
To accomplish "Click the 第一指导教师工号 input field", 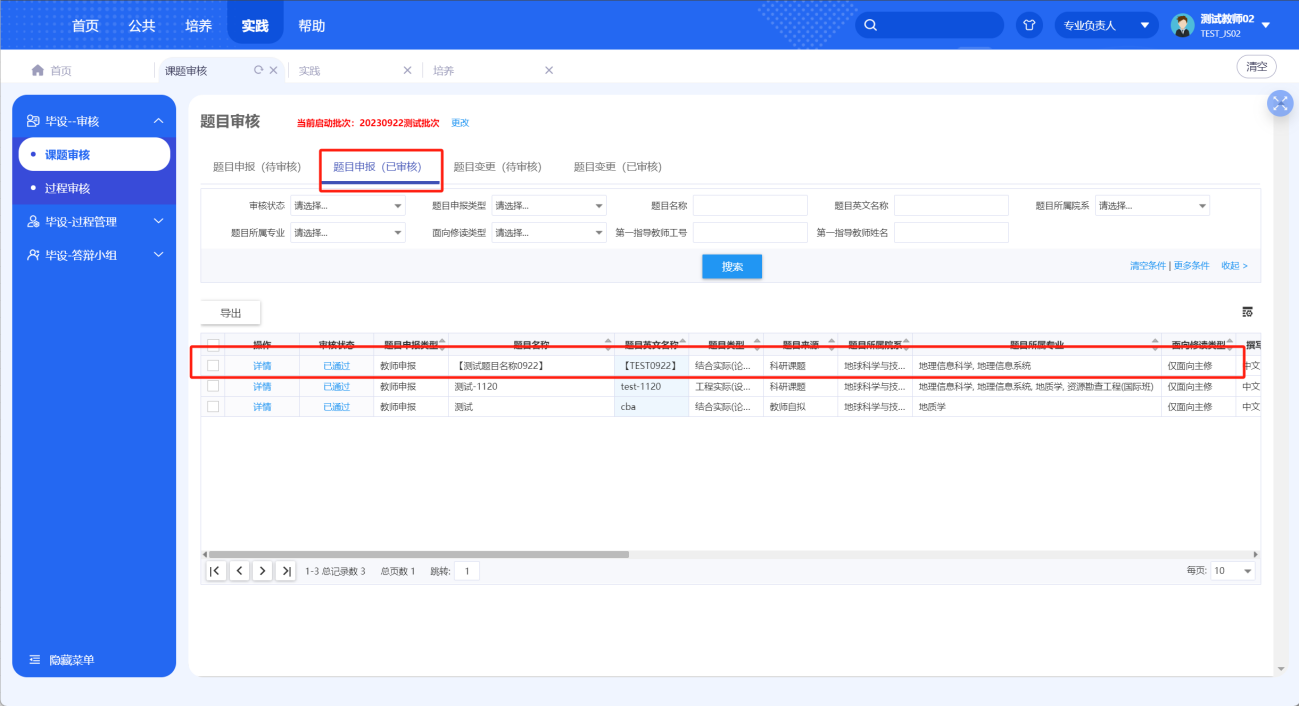I will 750,233.
